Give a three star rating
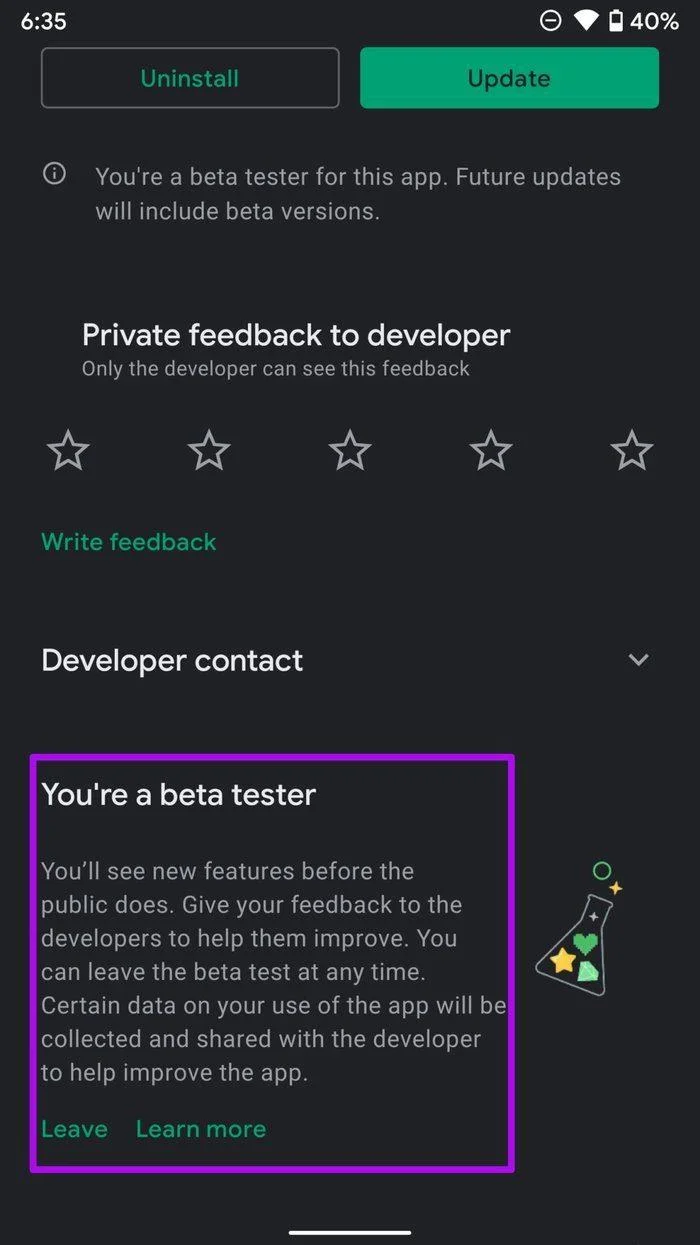 350,451
